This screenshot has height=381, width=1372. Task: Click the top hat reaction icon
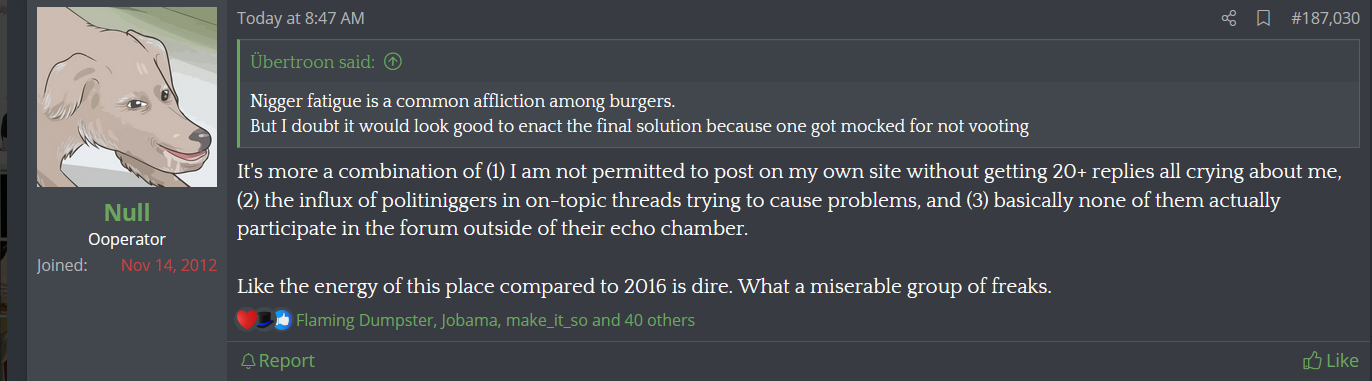264,320
